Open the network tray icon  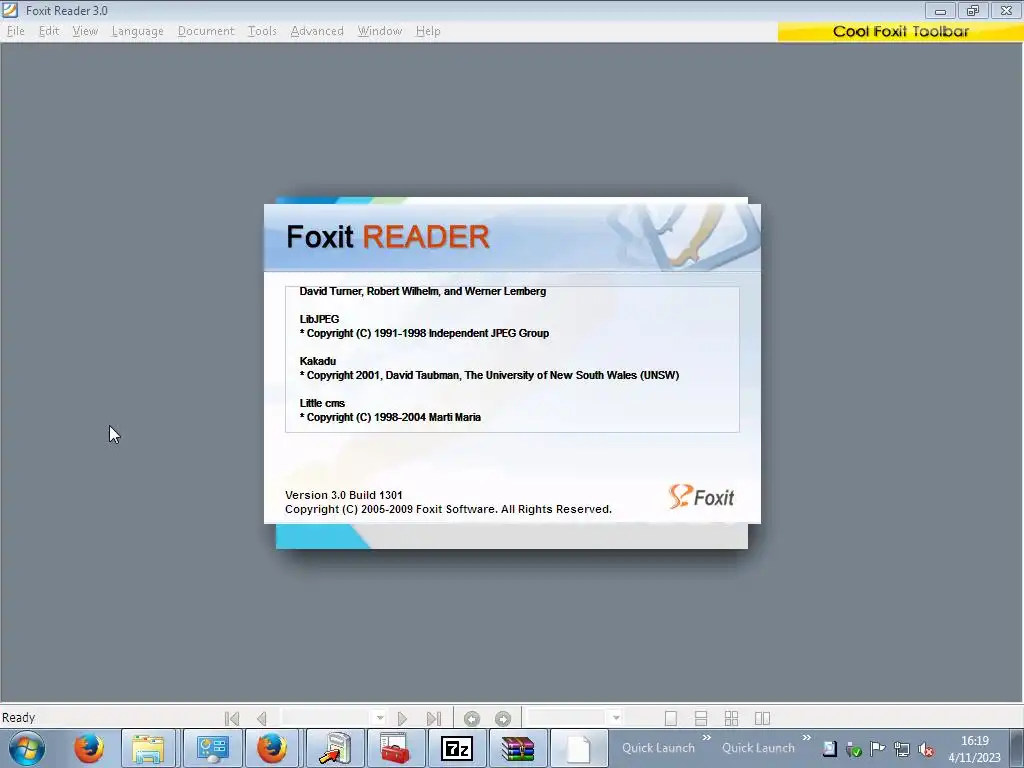901,749
